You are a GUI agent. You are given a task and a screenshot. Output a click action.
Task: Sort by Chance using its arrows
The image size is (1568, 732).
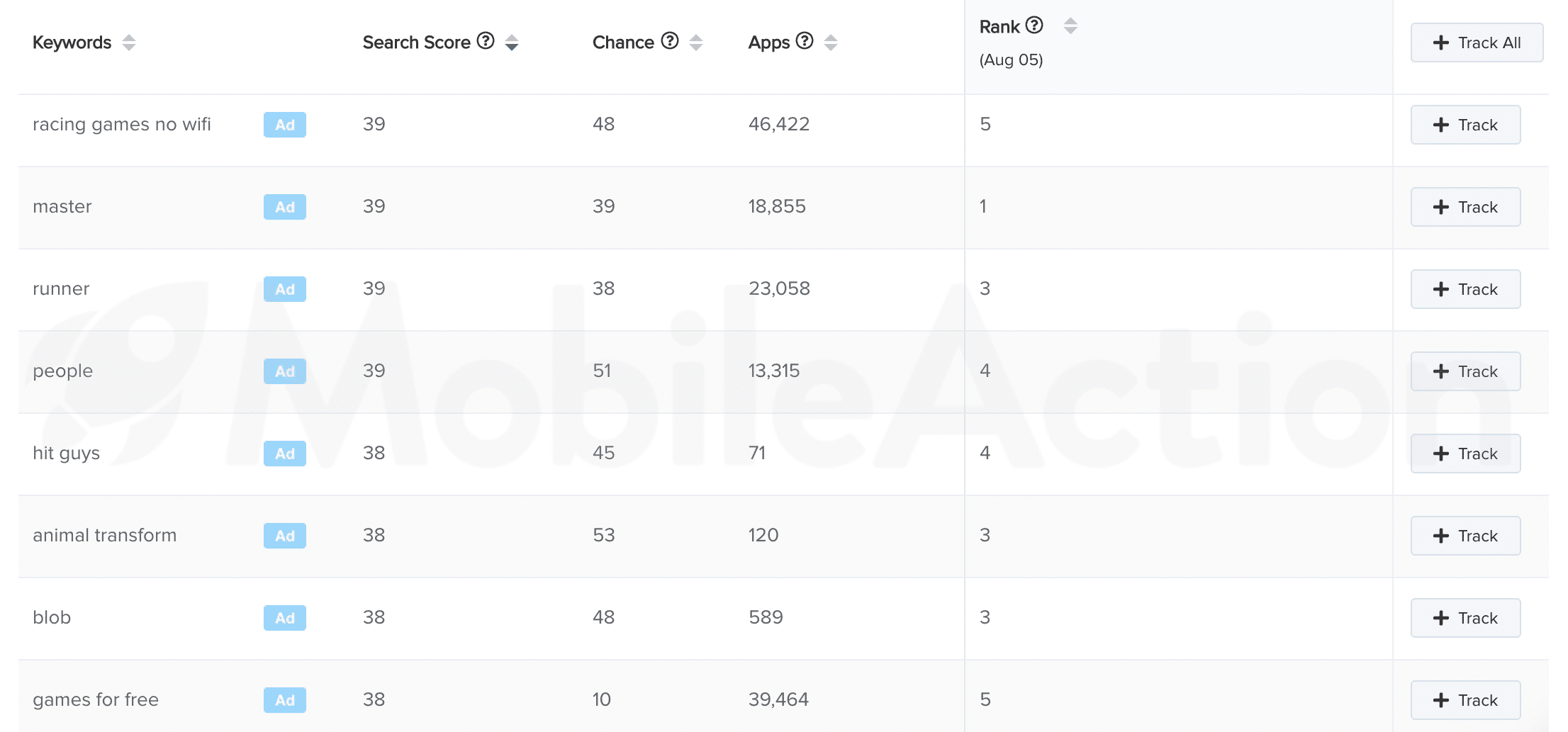pyautogui.click(x=696, y=43)
